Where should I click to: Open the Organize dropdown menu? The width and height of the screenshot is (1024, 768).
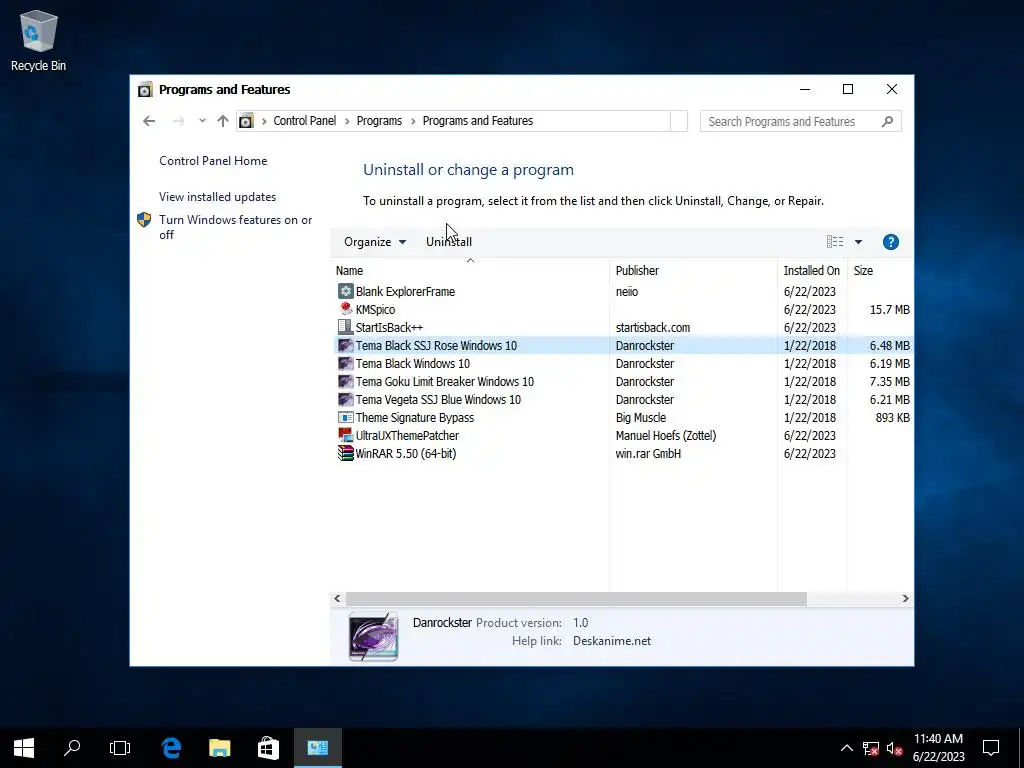coord(375,242)
